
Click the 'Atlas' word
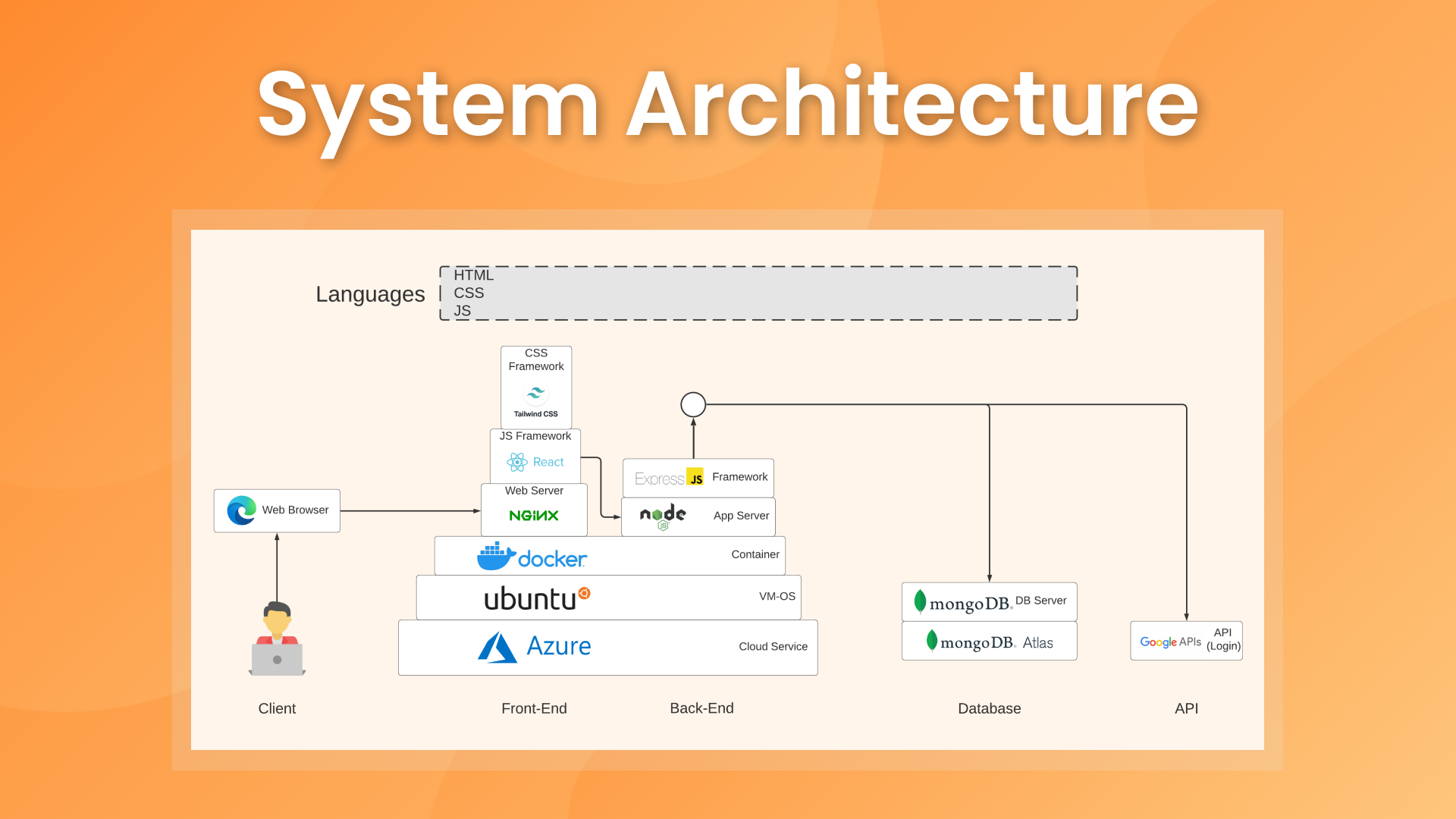[x=1037, y=643]
